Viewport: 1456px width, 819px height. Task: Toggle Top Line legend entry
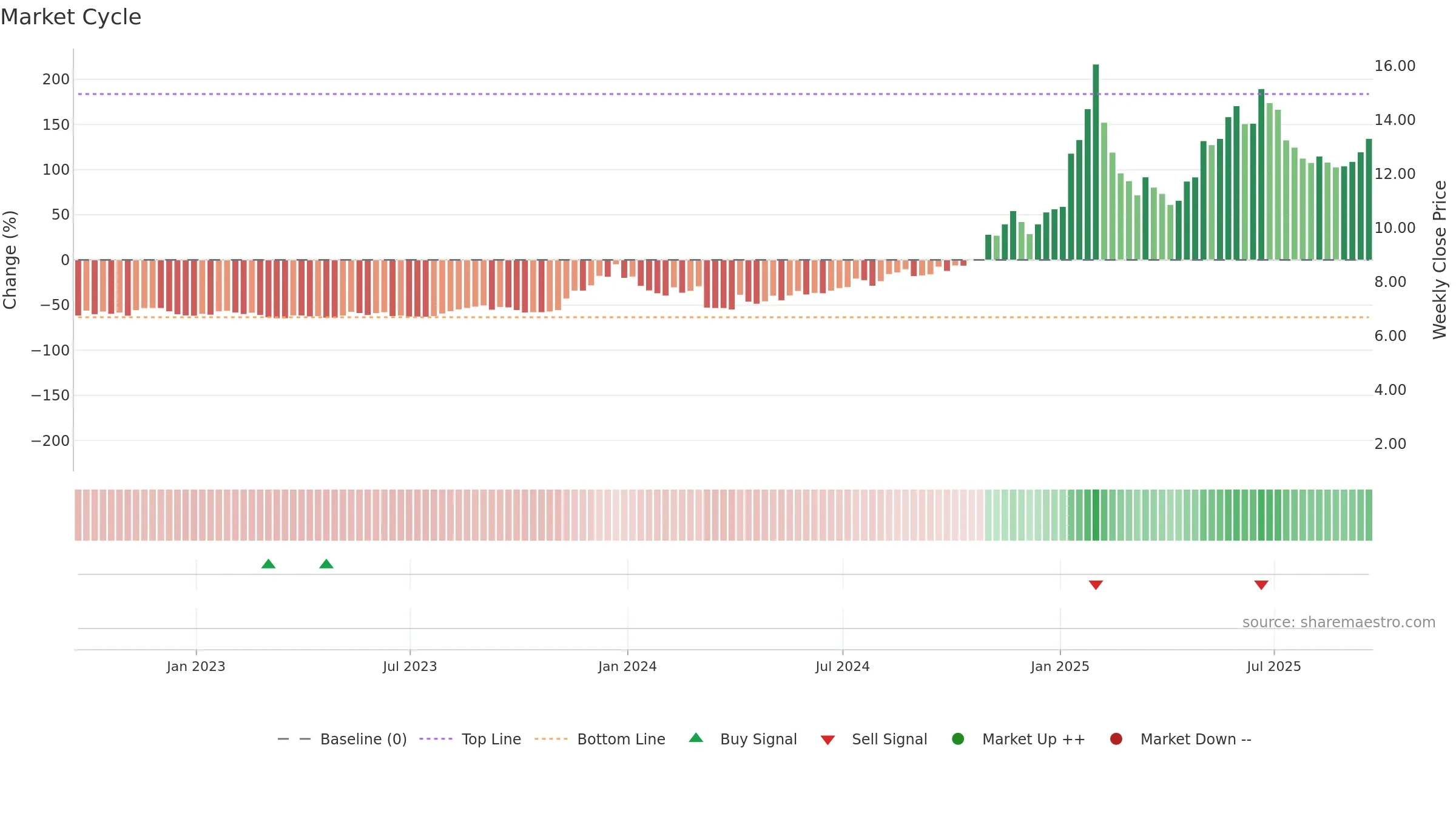click(x=470, y=739)
